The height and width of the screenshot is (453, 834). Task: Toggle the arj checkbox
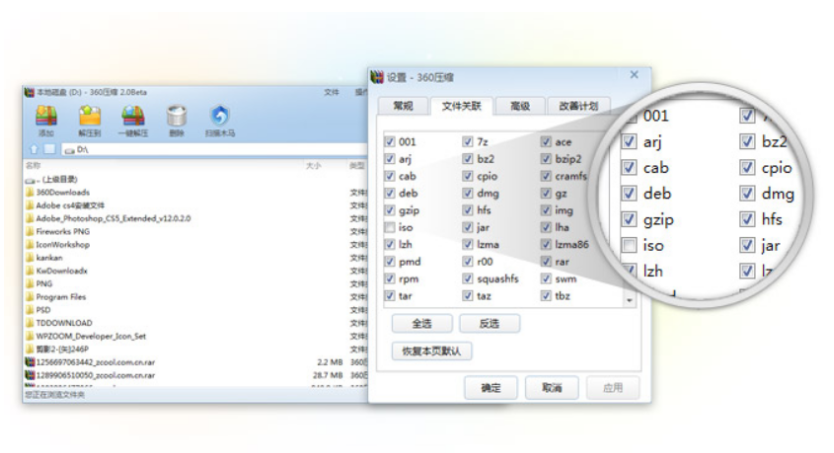[390, 159]
